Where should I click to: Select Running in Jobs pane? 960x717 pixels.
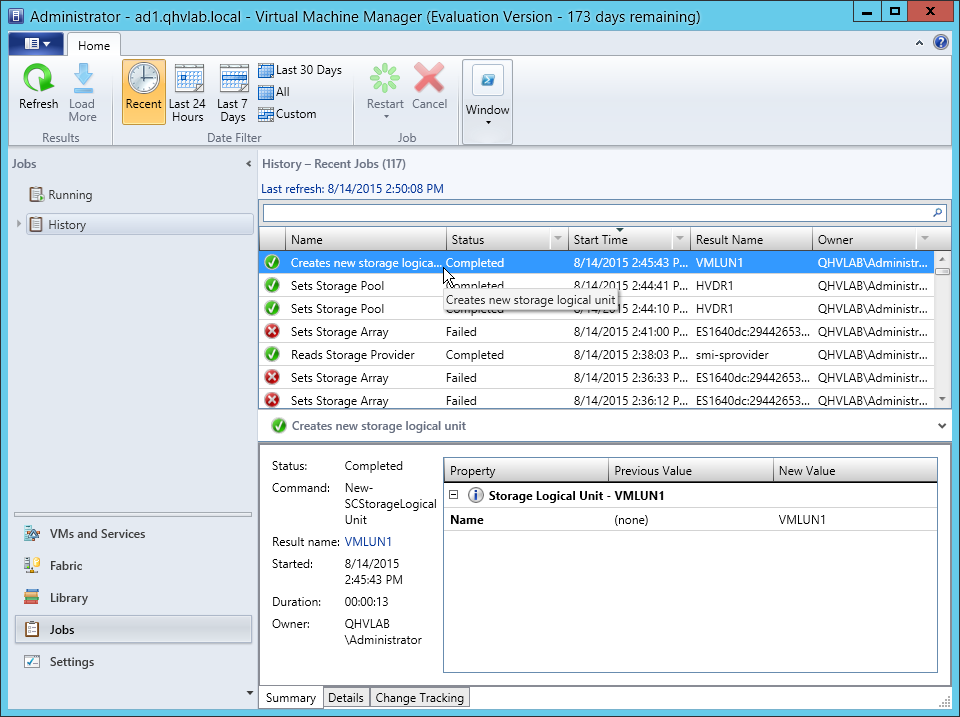click(69, 195)
